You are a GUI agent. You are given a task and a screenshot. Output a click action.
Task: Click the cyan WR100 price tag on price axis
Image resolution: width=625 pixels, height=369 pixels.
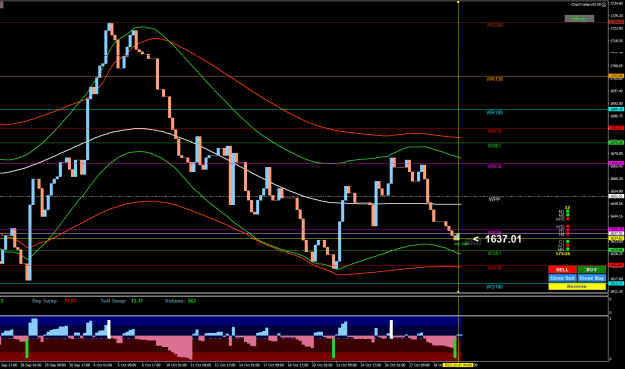coord(616,109)
